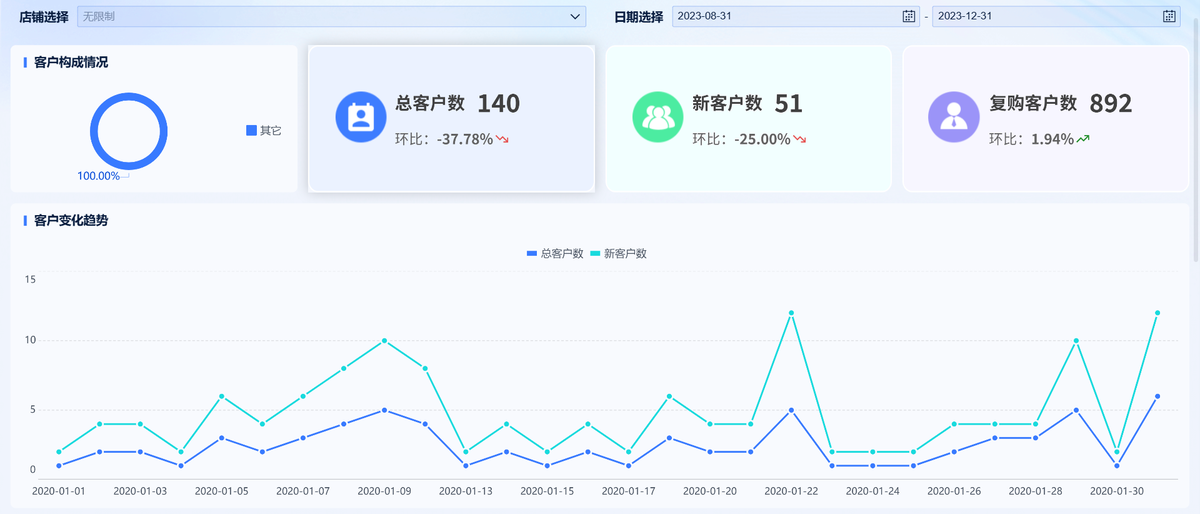Screen dimensions: 1200x514
Task: Expand store list via chevron arrow
Action: [575, 16]
